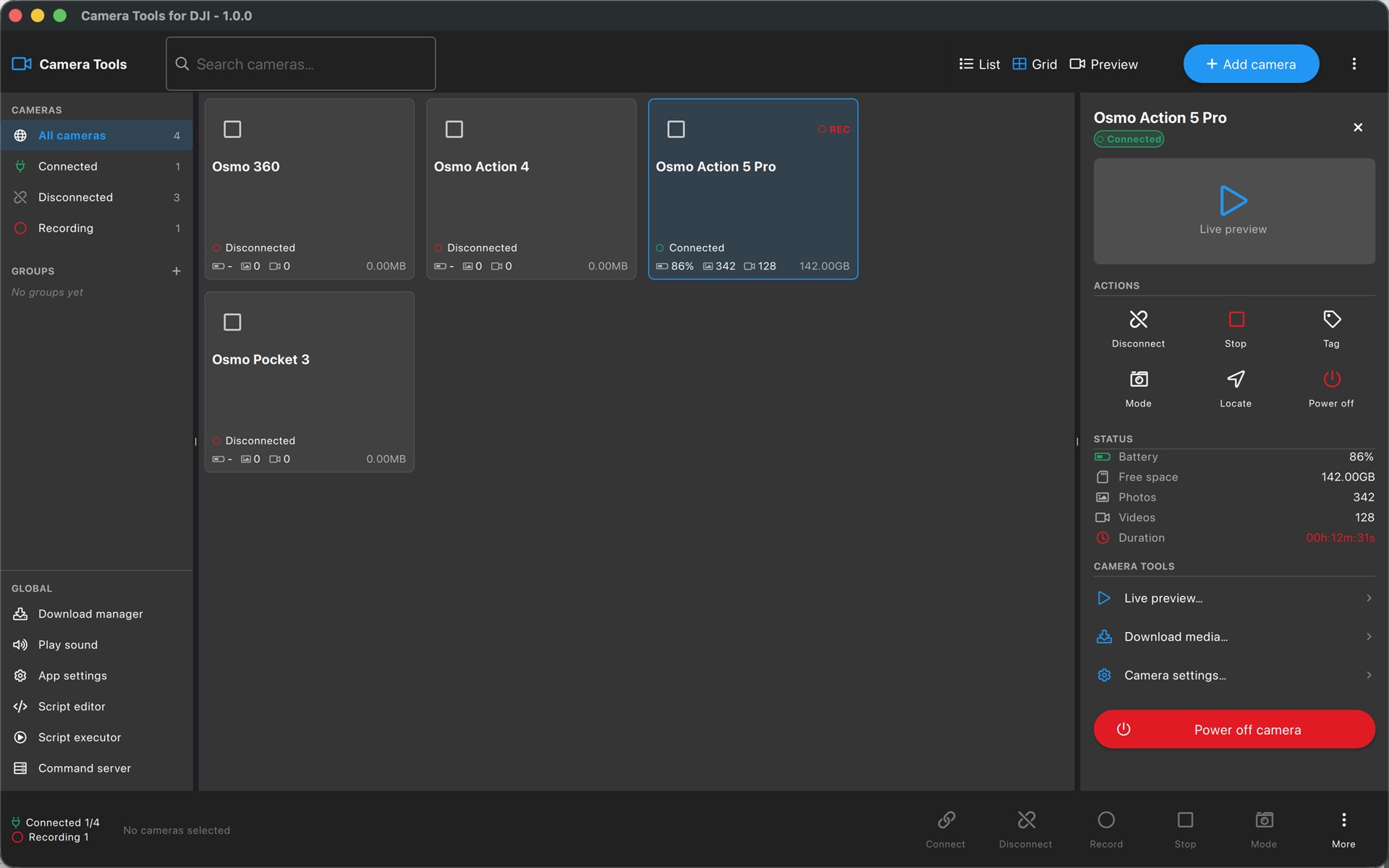Click the right panel collapse handle

pos(1076,441)
